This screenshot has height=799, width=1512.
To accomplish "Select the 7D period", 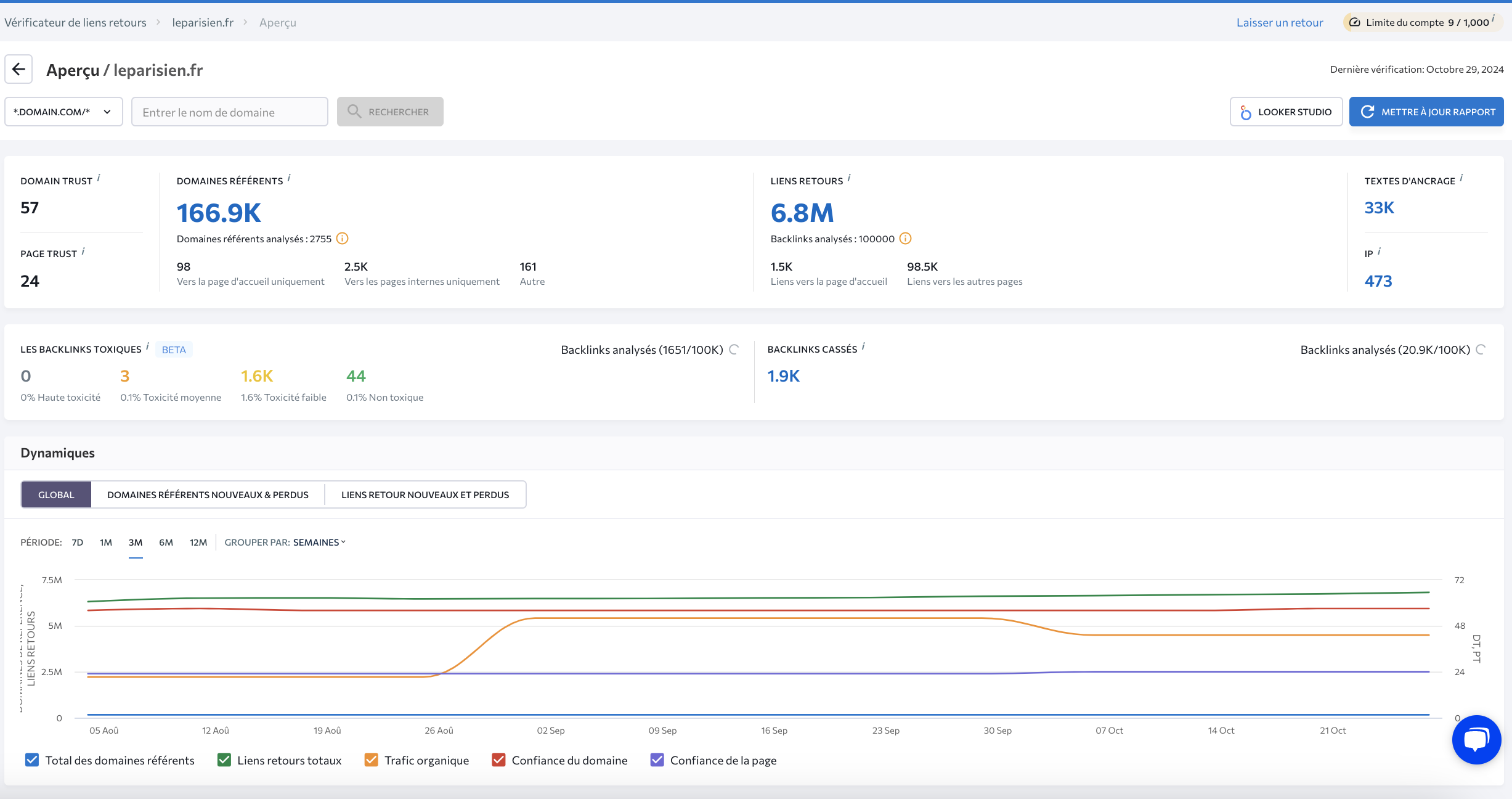I will pos(78,542).
